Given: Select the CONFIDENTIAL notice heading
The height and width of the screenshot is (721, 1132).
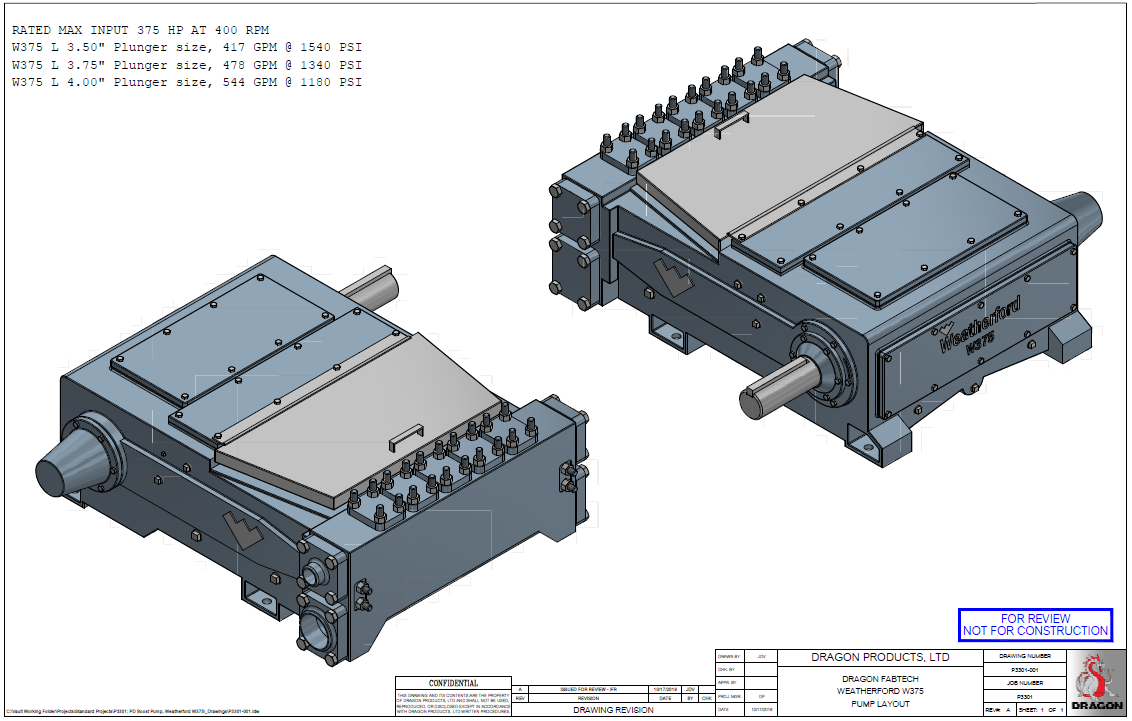Looking at the screenshot, I should click(x=453, y=684).
